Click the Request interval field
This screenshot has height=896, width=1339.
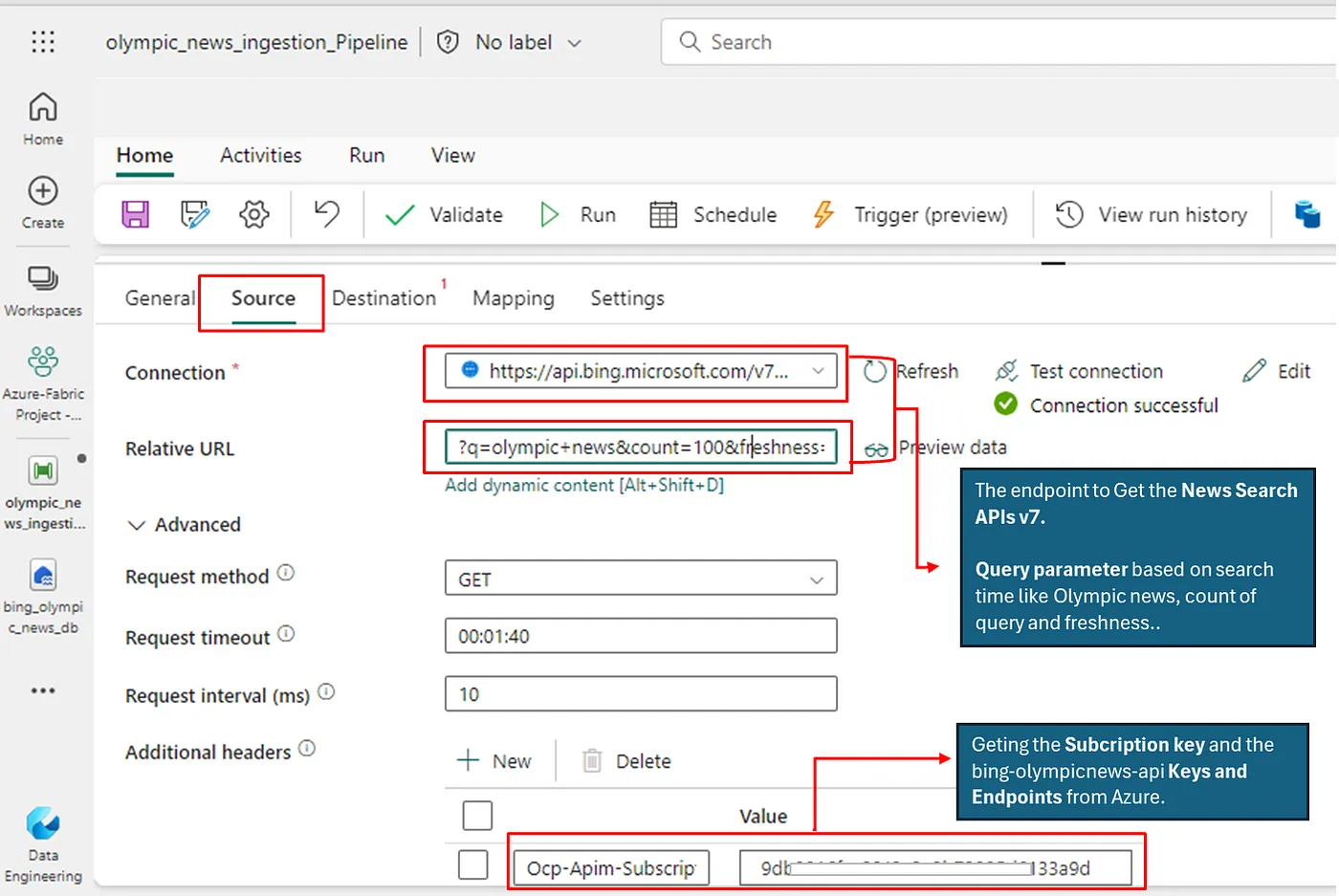click(641, 694)
